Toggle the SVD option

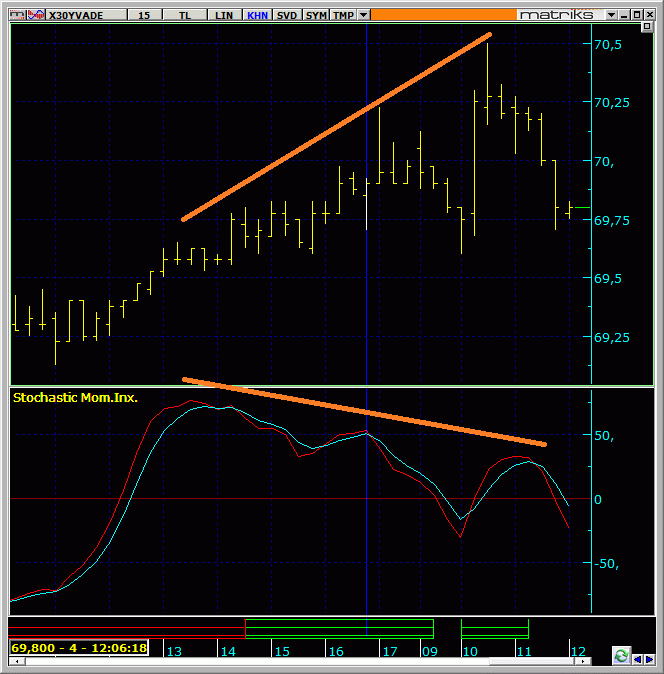click(287, 16)
